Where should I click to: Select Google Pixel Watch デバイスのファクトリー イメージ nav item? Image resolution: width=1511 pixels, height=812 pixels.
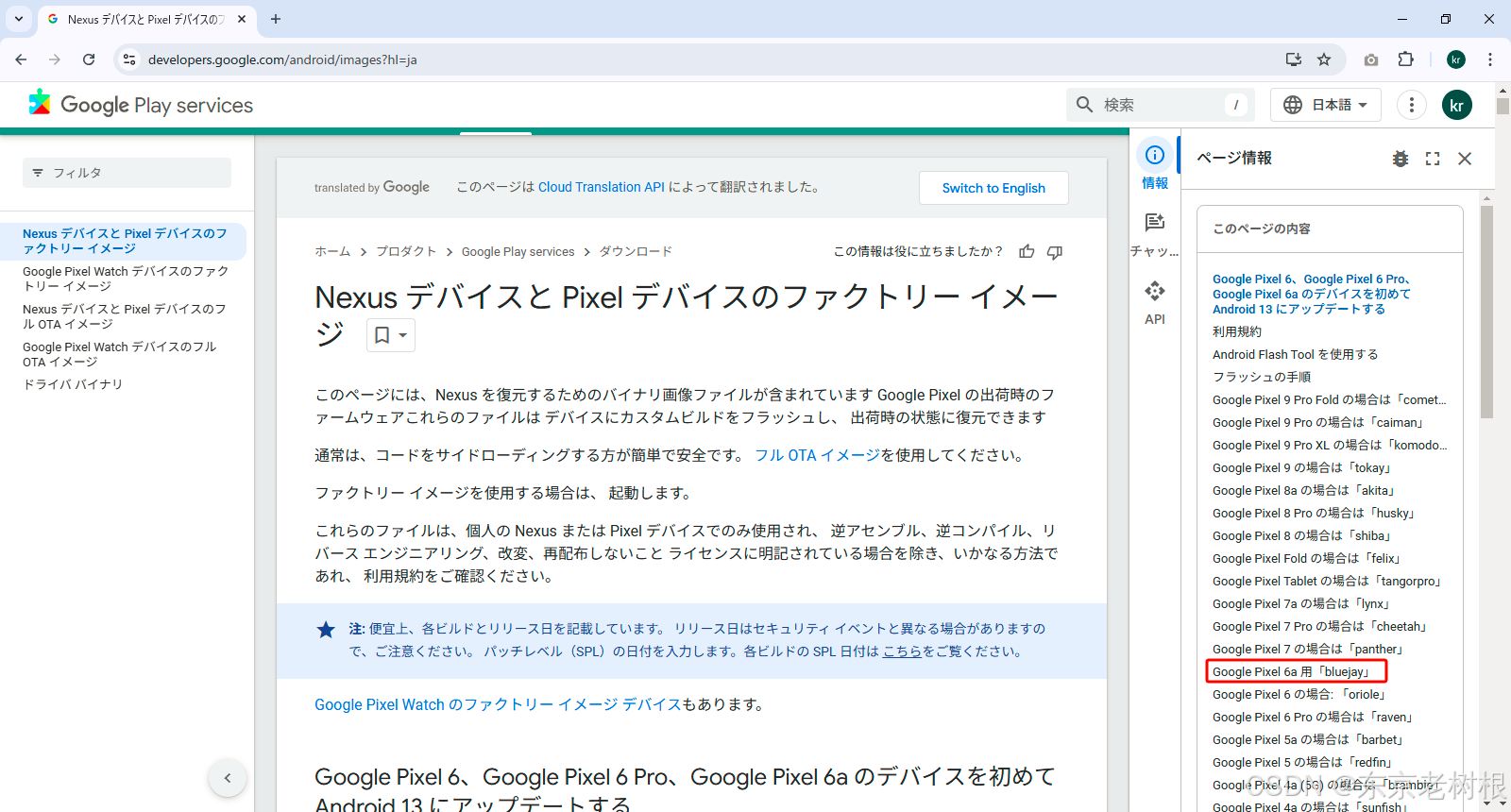tap(124, 279)
